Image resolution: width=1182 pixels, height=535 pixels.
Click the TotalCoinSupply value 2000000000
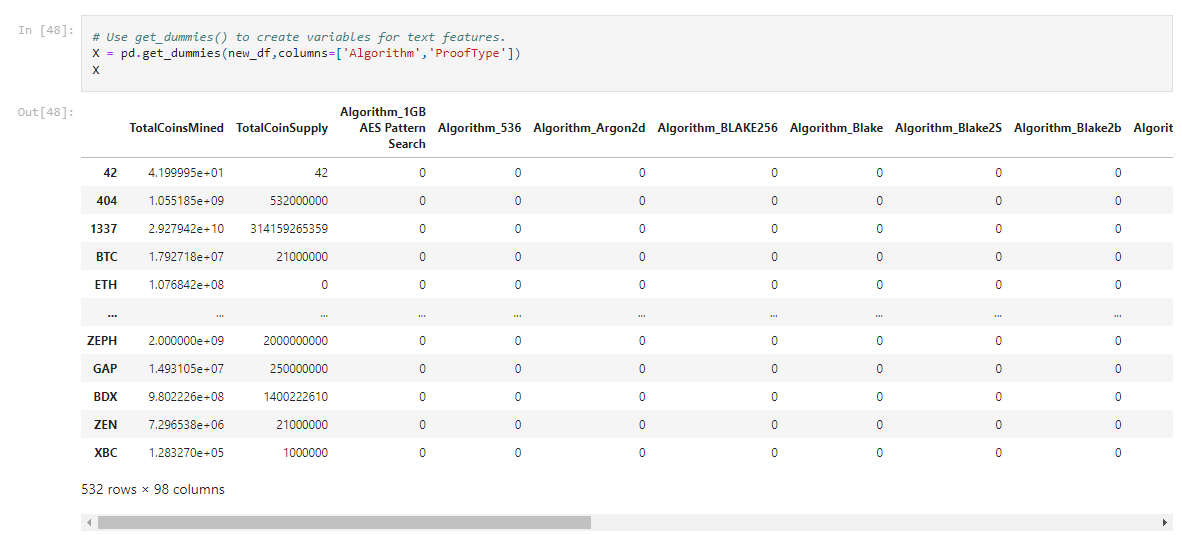point(296,341)
